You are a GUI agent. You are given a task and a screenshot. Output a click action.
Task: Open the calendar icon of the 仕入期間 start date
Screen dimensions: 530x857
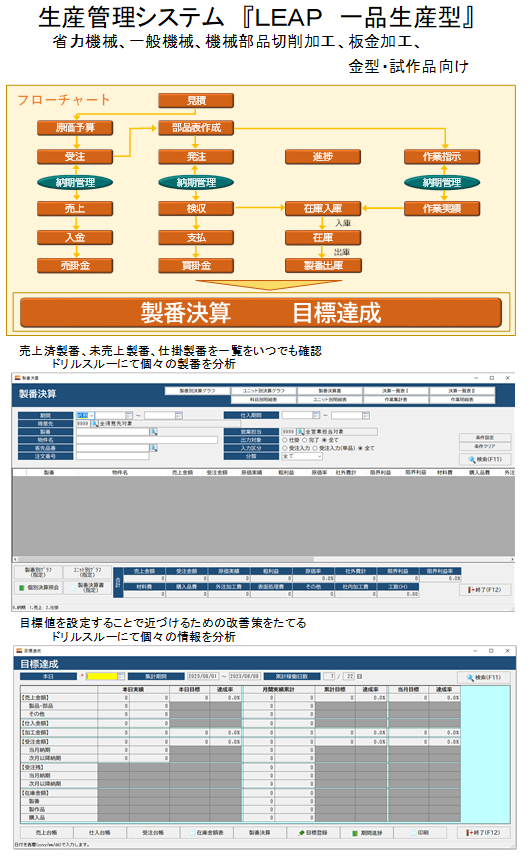pos(316,415)
